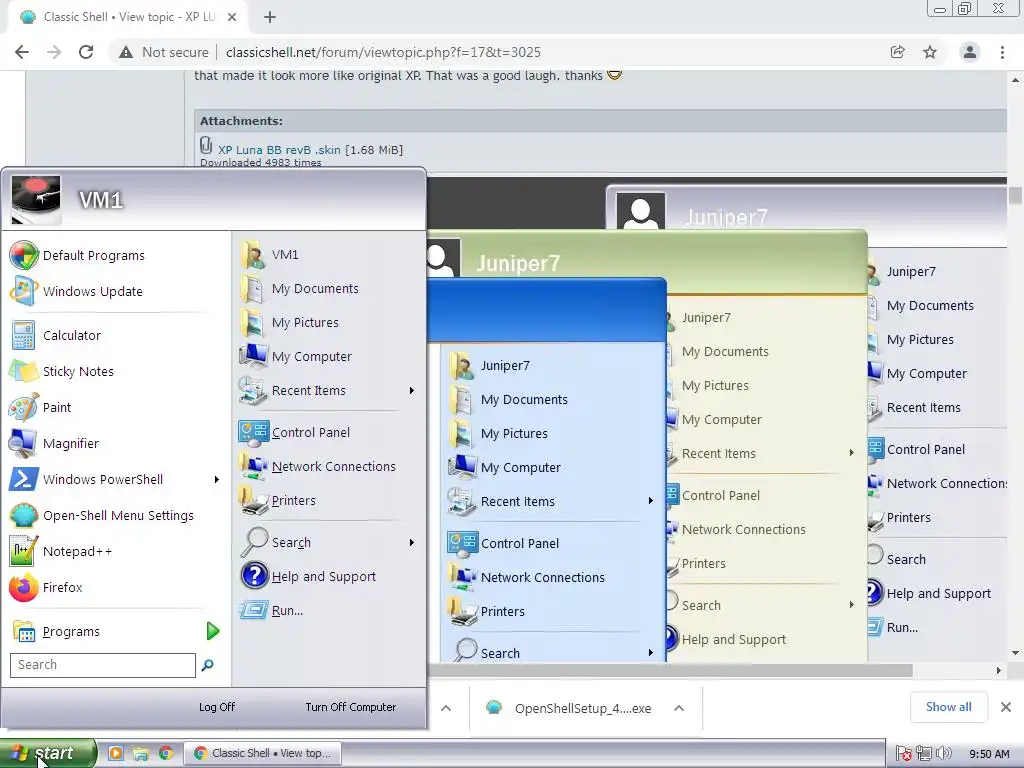Open Printers icon in start menu

tap(253, 500)
